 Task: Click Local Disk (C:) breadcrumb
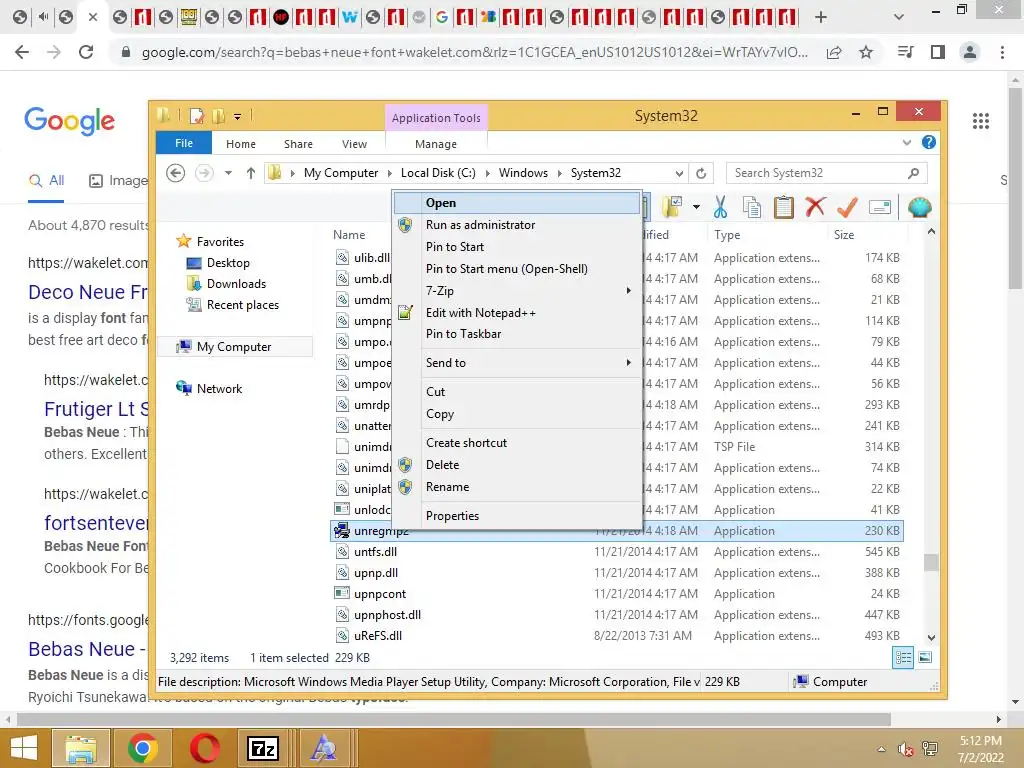[438, 173]
